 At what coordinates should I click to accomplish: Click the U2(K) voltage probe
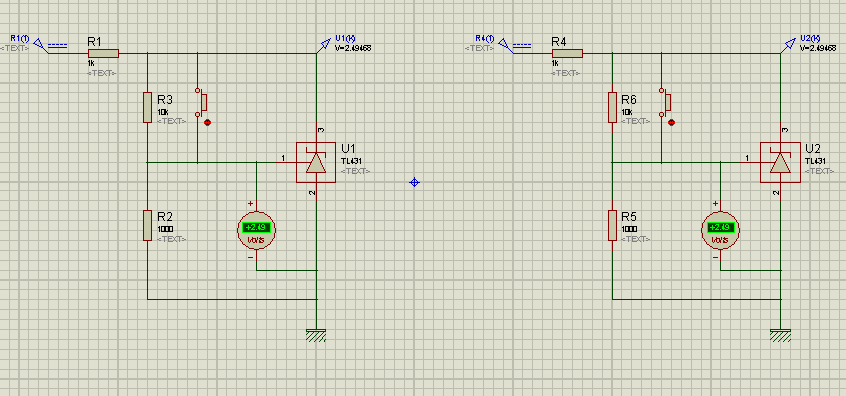point(788,46)
